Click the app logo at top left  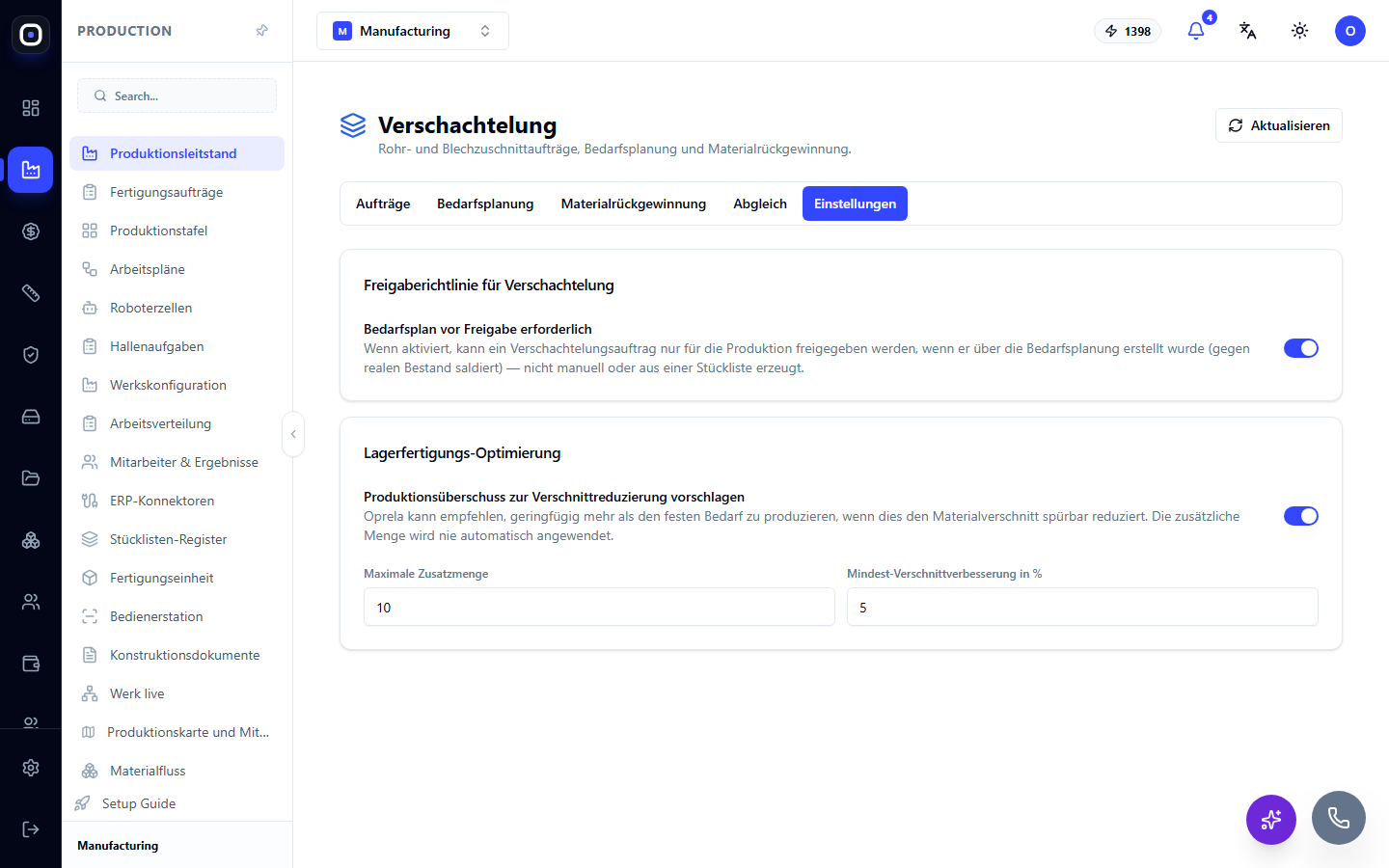coord(31,35)
